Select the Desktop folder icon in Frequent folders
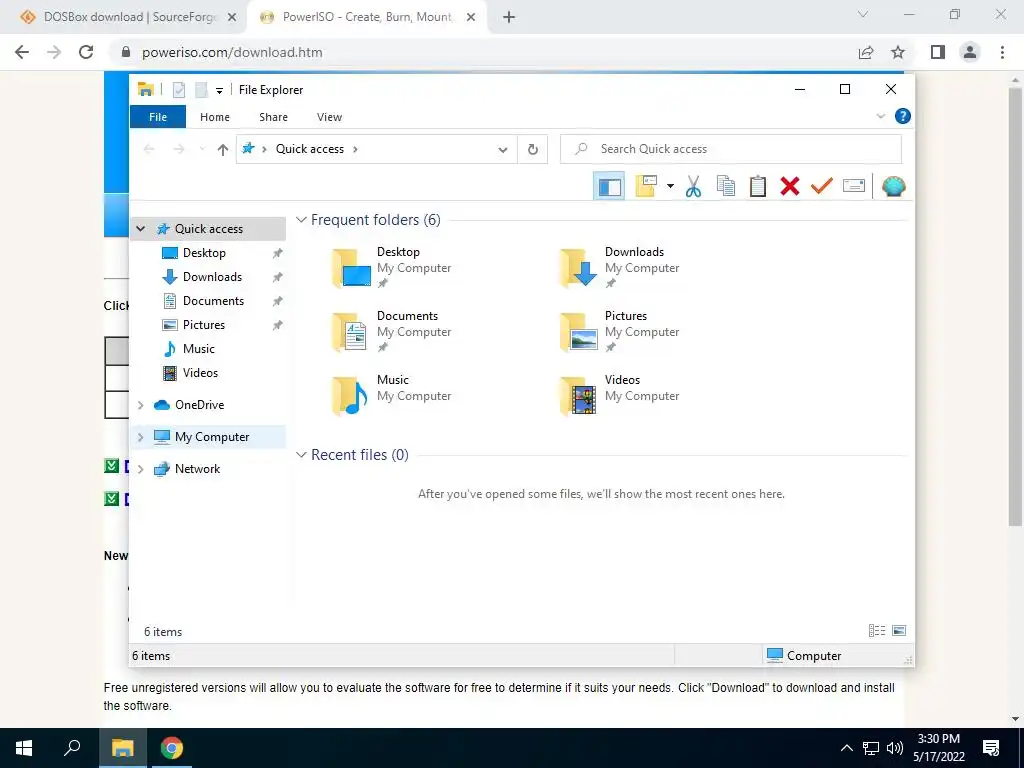1024x768 pixels. [x=351, y=268]
